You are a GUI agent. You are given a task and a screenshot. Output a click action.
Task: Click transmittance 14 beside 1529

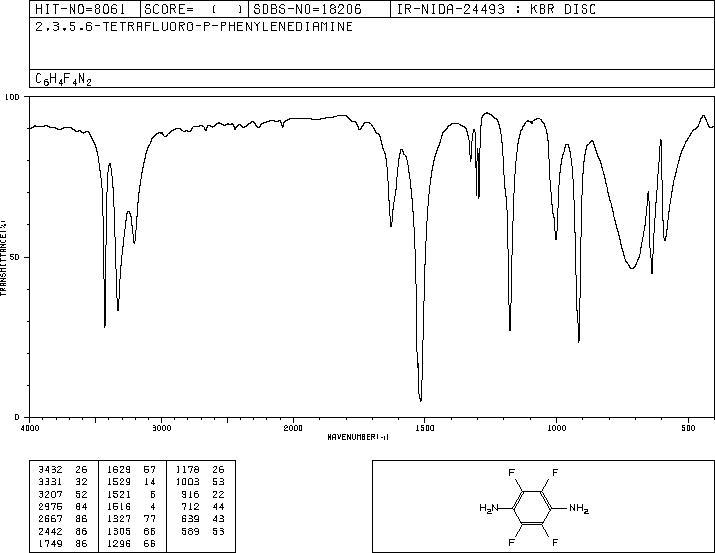pos(150,482)
